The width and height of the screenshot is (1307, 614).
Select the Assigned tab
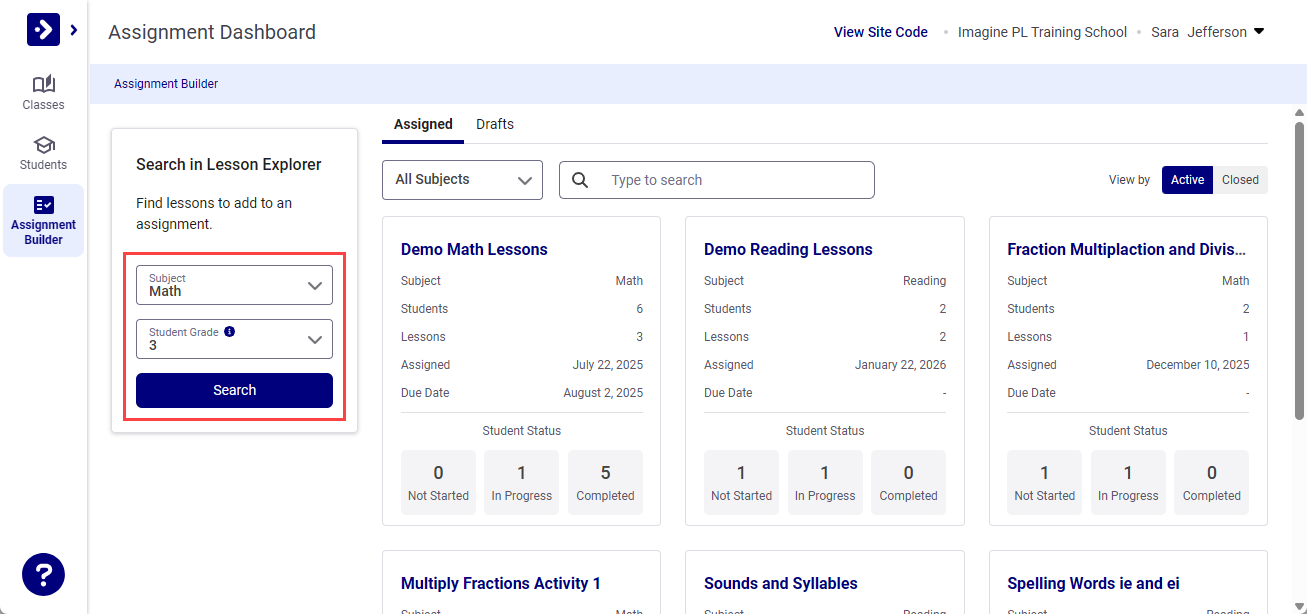click(423, 124)
